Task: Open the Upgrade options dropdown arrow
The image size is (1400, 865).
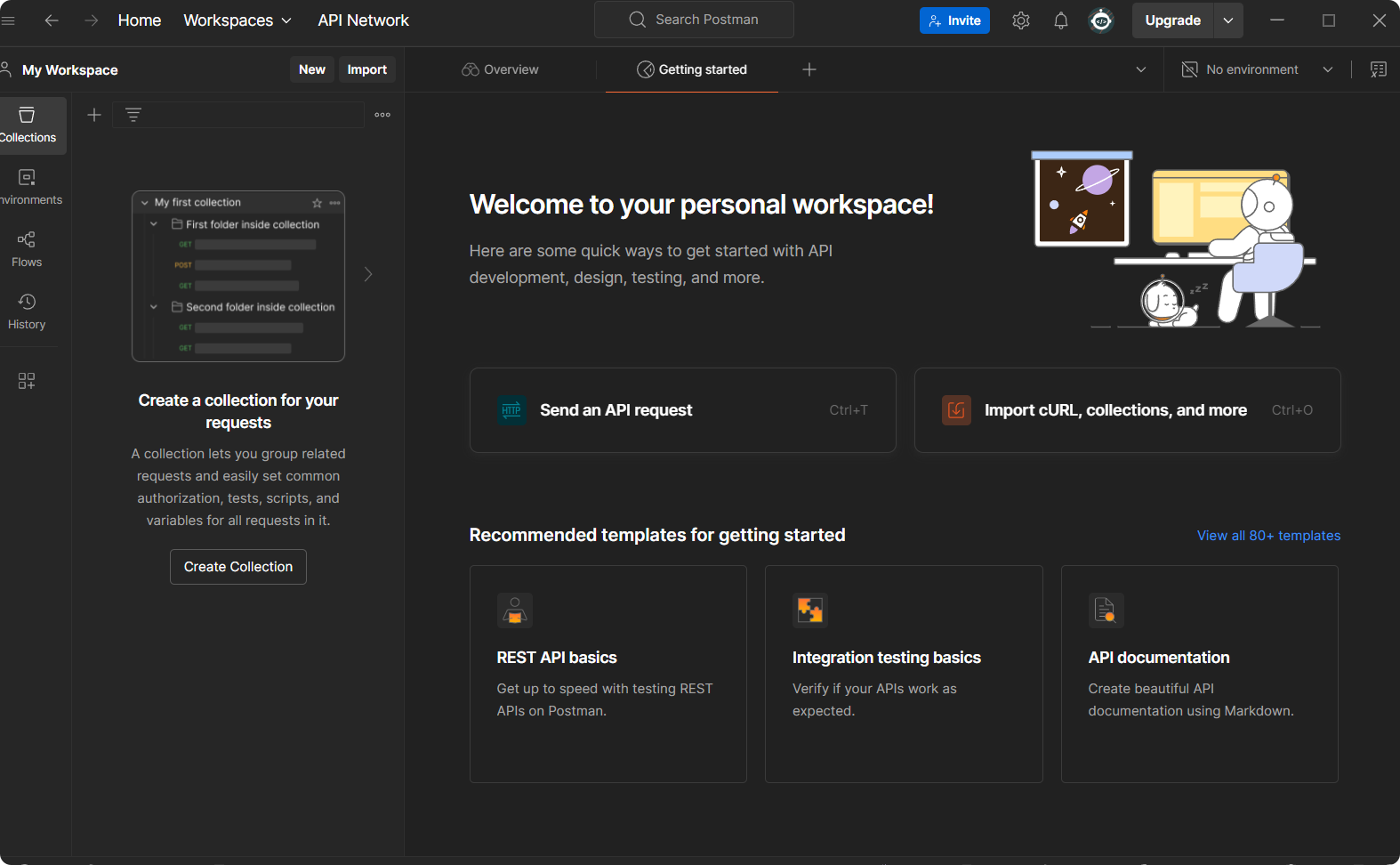Action: [1228, 20]
